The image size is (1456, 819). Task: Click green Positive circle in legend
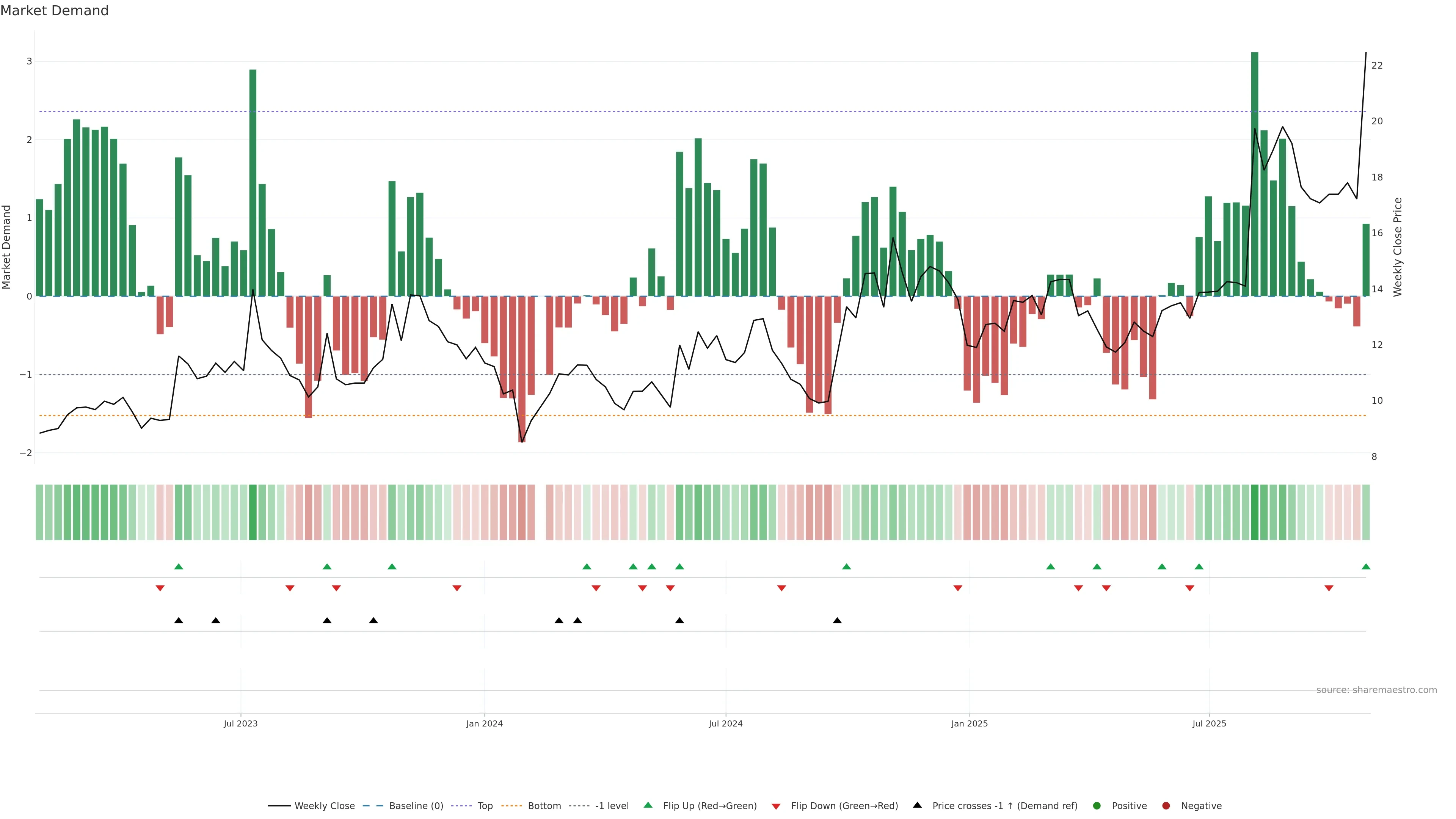(1097, 805)
